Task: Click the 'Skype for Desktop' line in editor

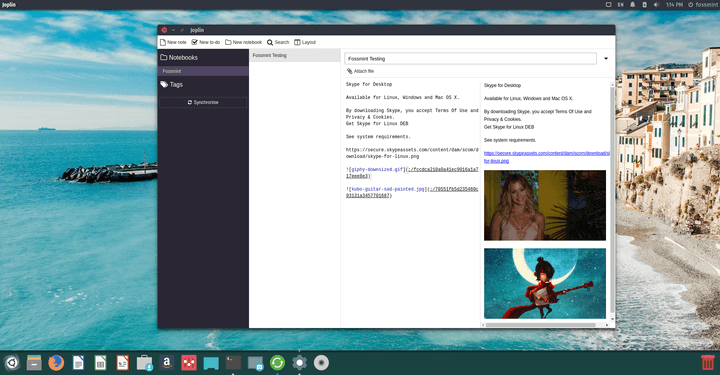Action: tap(369, 84)
